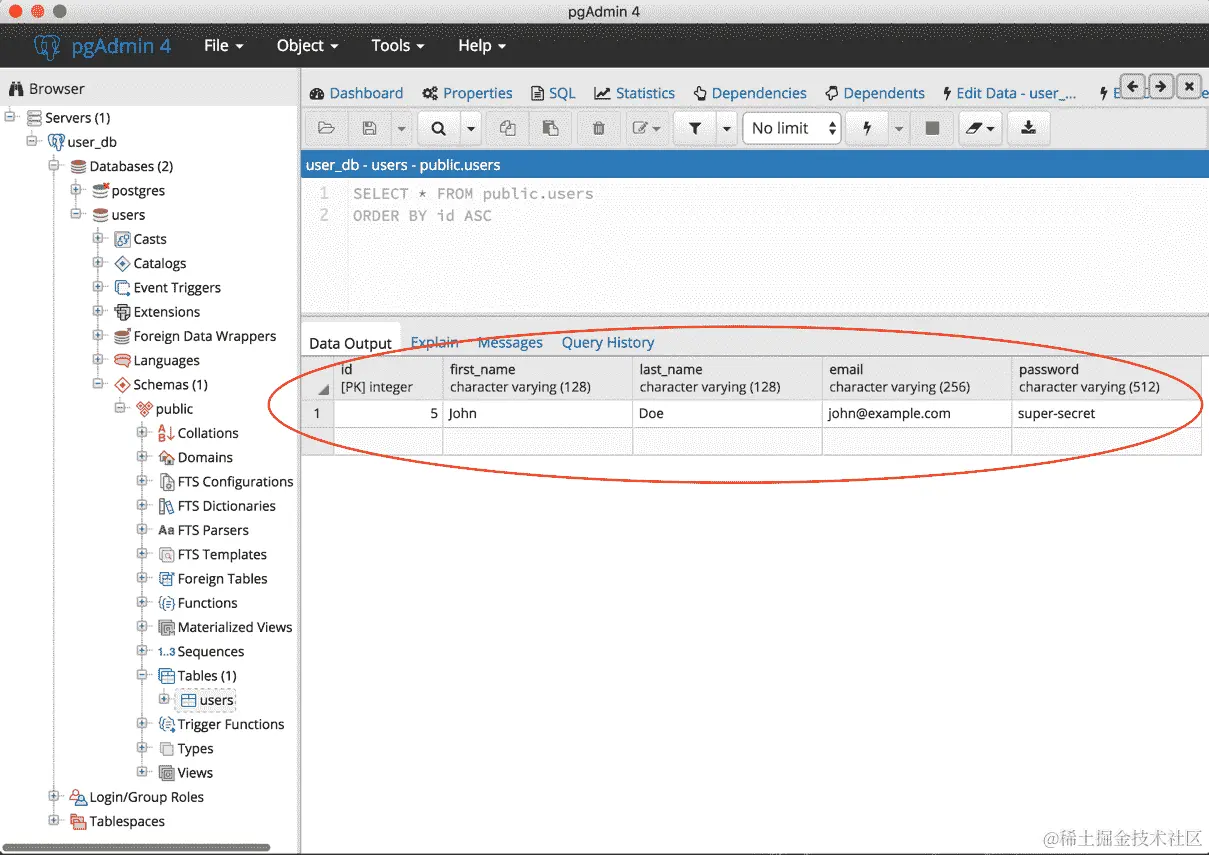
Task: Click the FTS Dictionaries tree icon
Action: tap(166, 506)
